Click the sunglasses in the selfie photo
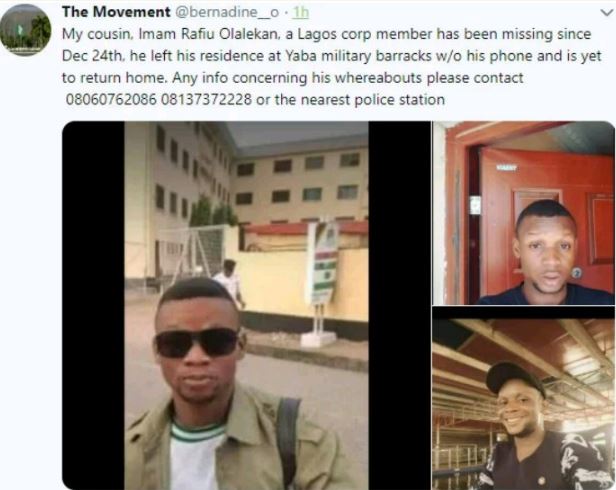Viewport: 616px width, 490px height. coord(197,343)
